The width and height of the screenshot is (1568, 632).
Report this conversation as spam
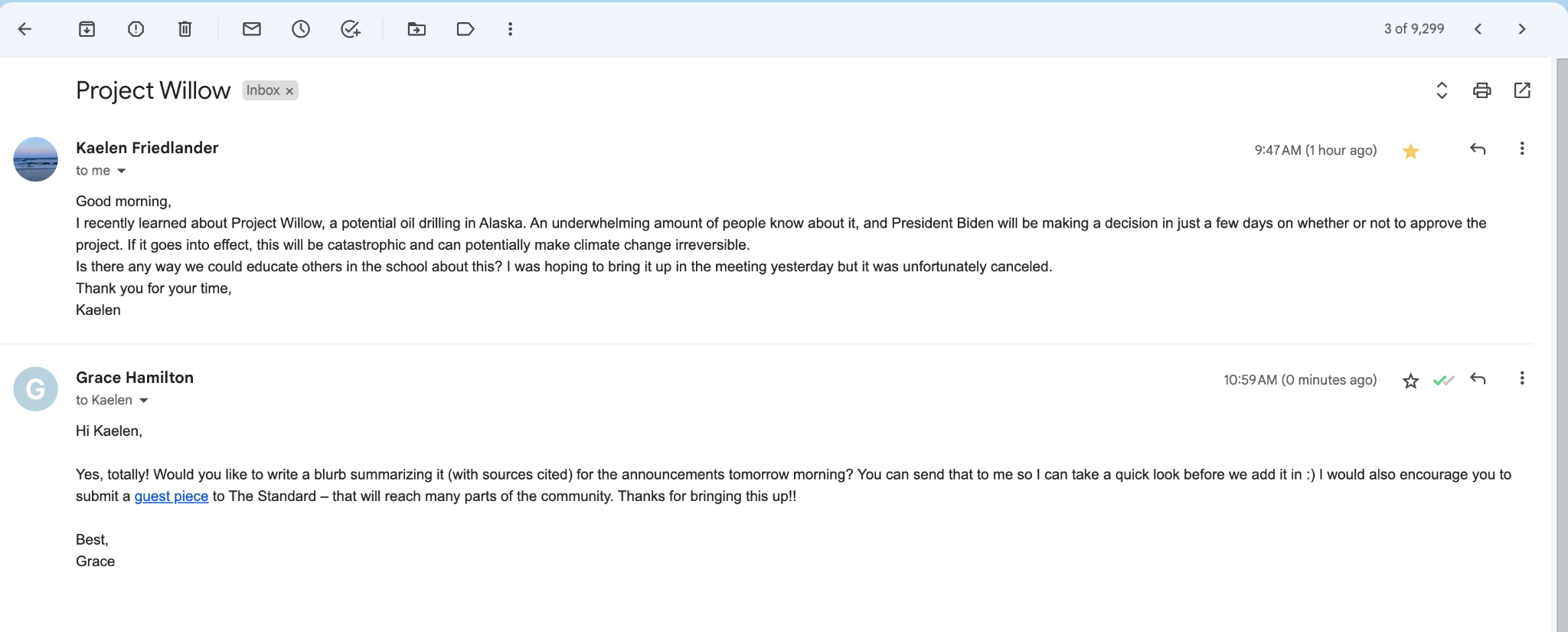(x=136, y=29)
